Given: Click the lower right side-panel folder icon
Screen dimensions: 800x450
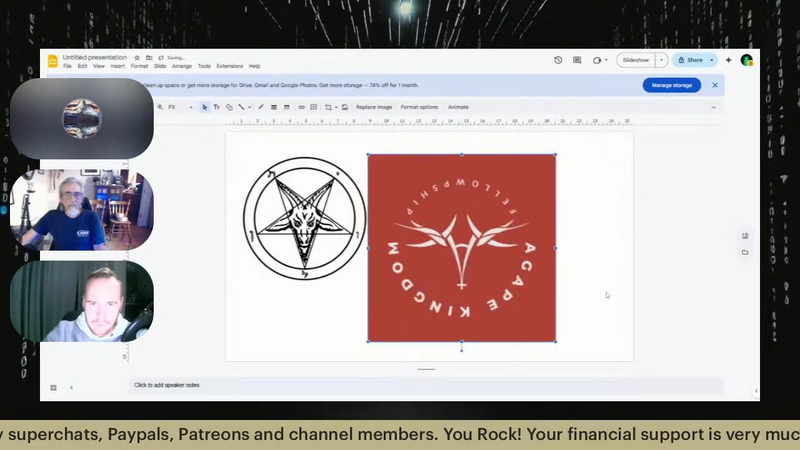Looking at the screenshot, I should pyautogui.click(x=745, y=252).
